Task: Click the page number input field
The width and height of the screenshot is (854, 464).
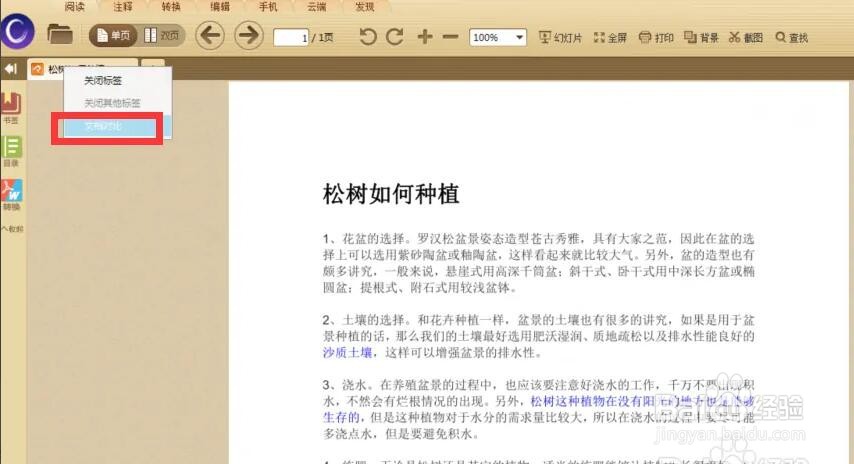Action: coord(291,38)
